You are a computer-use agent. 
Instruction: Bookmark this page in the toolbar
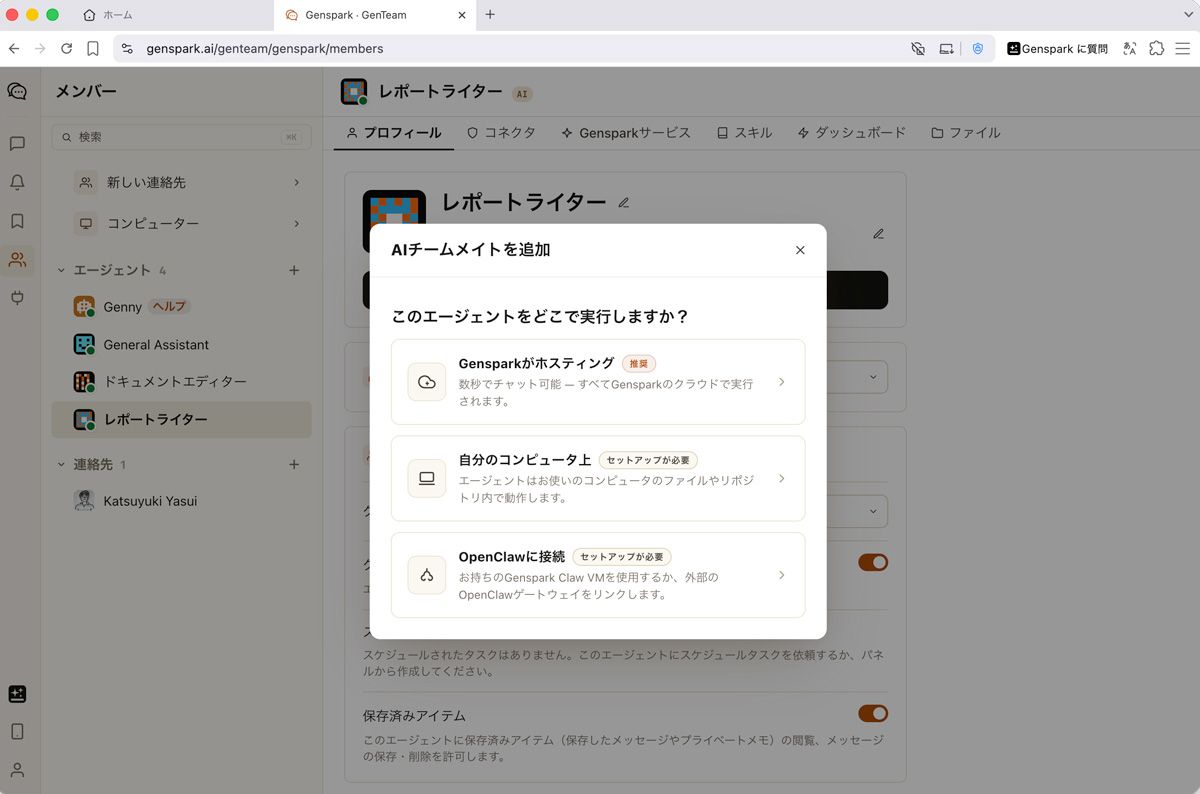(x=92, y=48)
